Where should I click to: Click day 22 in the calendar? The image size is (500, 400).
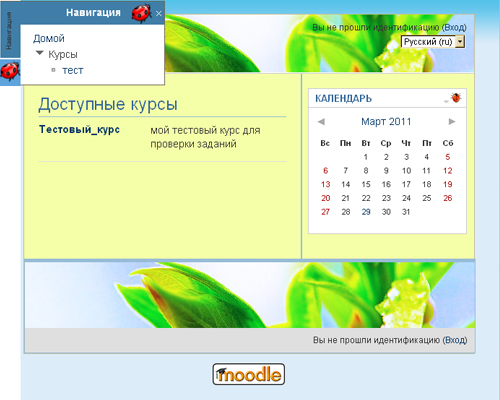366,198
